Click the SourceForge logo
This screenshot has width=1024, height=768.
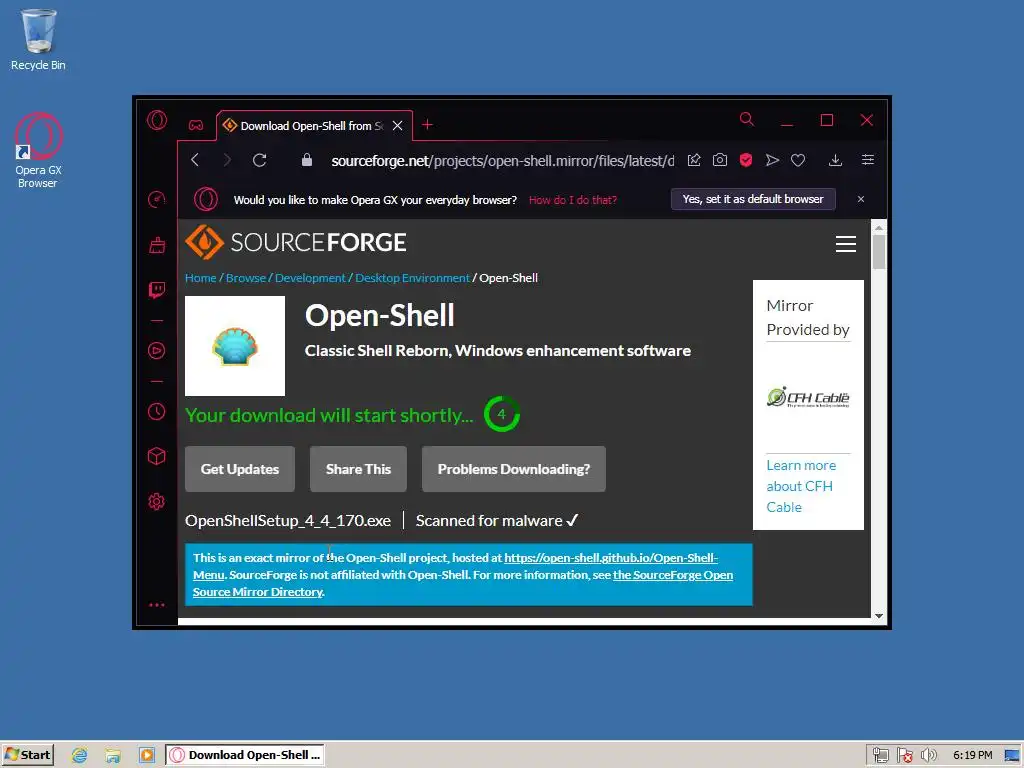(x=295, y=242)
